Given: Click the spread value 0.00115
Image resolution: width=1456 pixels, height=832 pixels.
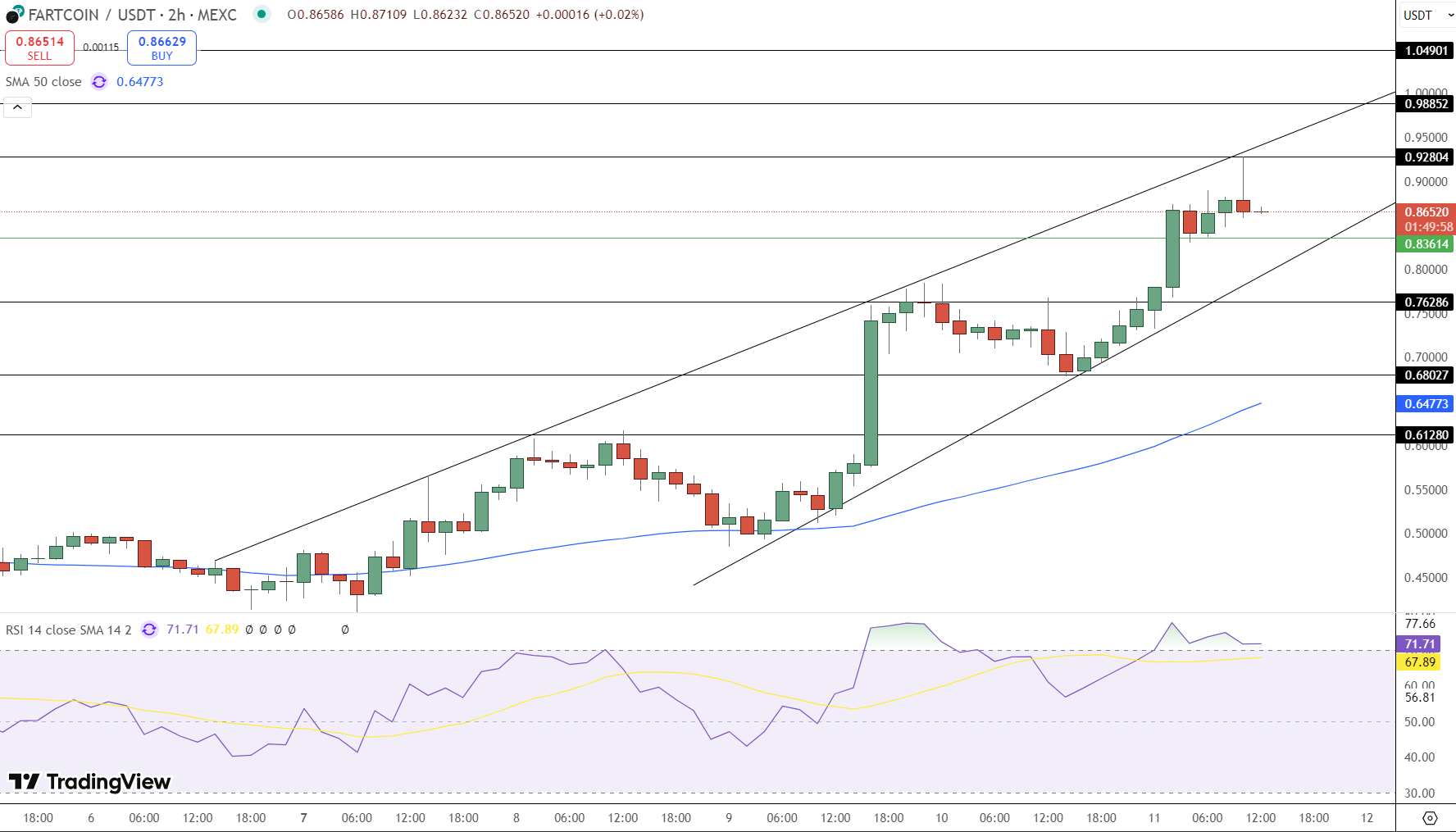Looking at the screenshot, I should (101, 48).
